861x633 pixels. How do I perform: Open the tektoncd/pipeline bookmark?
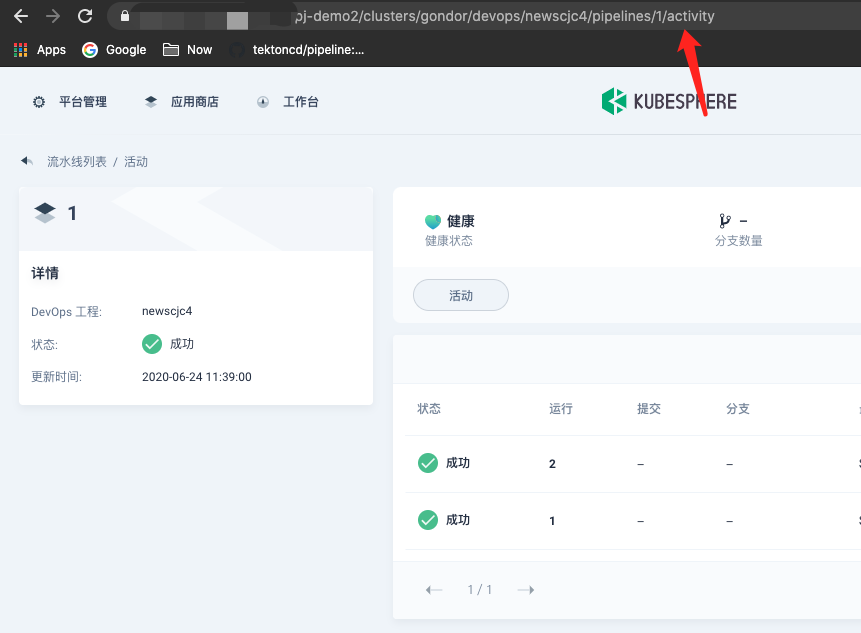[x=297, y=50]
